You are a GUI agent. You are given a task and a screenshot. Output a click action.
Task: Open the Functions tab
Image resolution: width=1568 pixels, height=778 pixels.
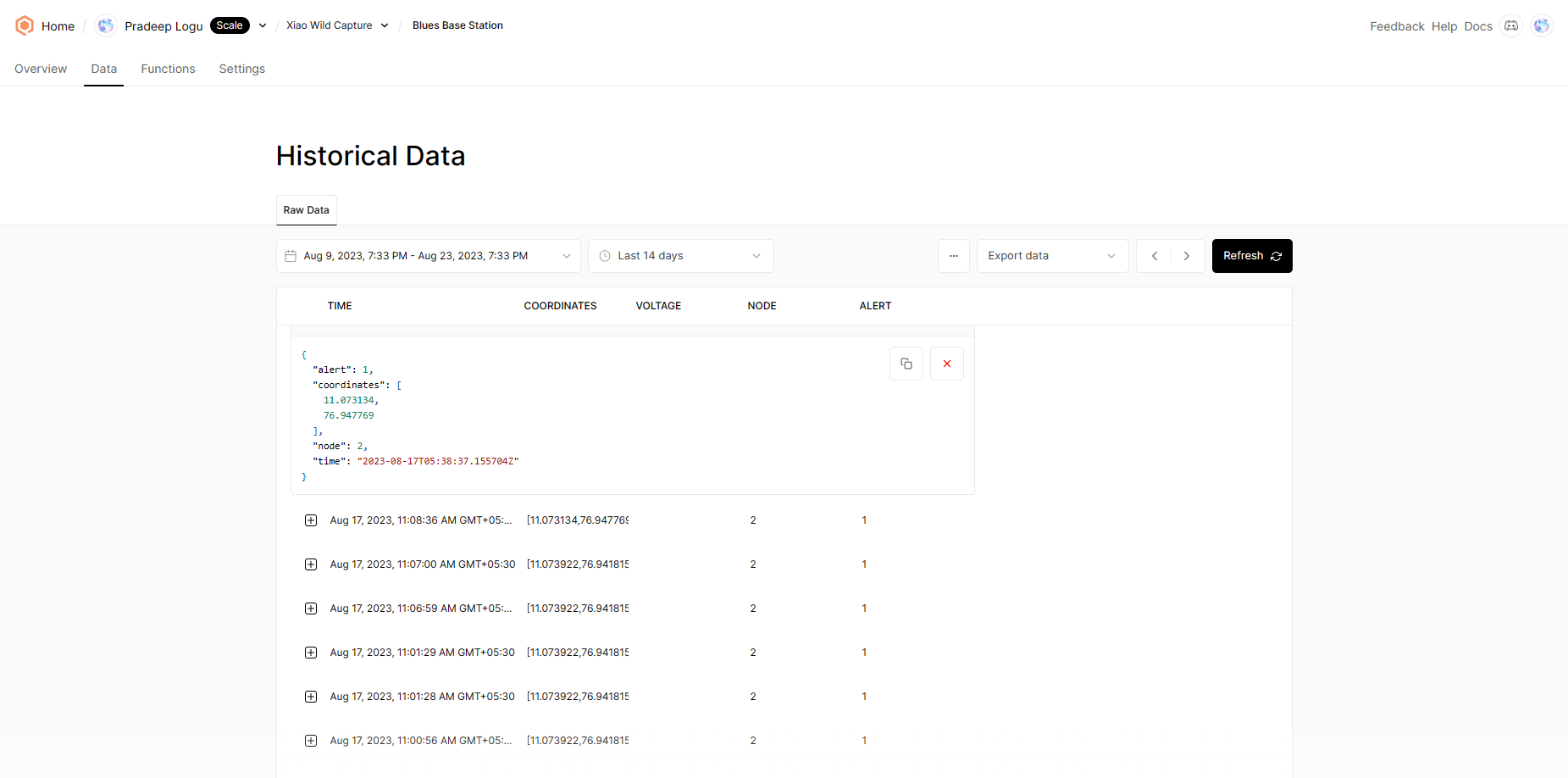pyautogui.click(x=168, y=69)
